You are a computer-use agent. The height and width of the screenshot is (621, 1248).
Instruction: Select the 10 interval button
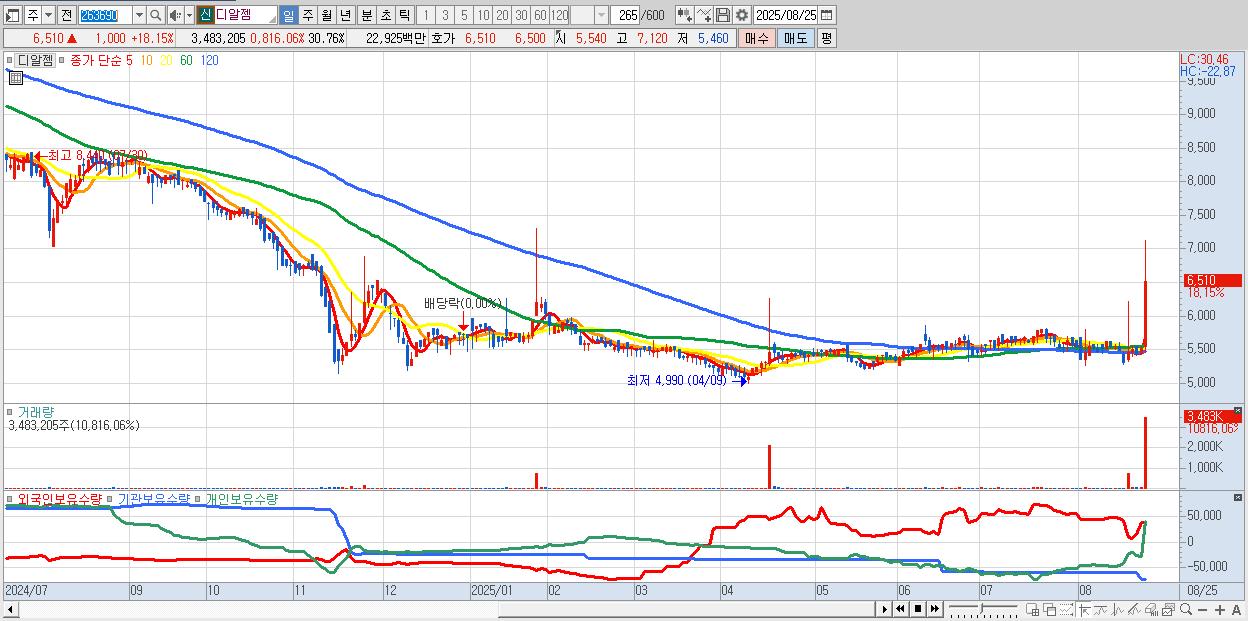pyautogui.click(x=483, y=15)
